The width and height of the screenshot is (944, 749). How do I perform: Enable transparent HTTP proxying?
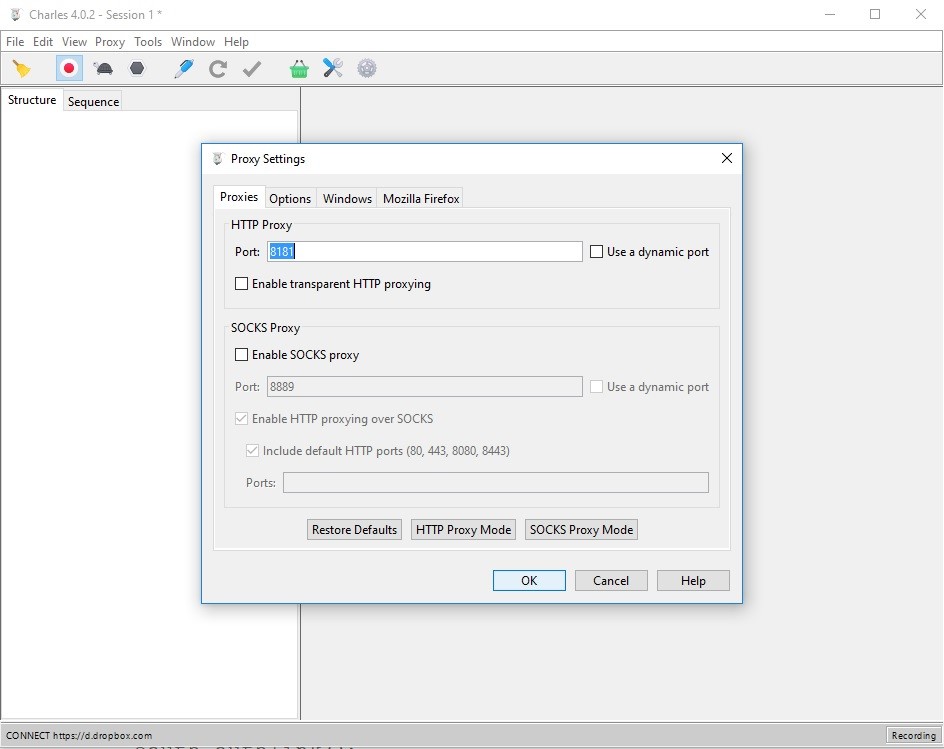(x=241, y=284)
